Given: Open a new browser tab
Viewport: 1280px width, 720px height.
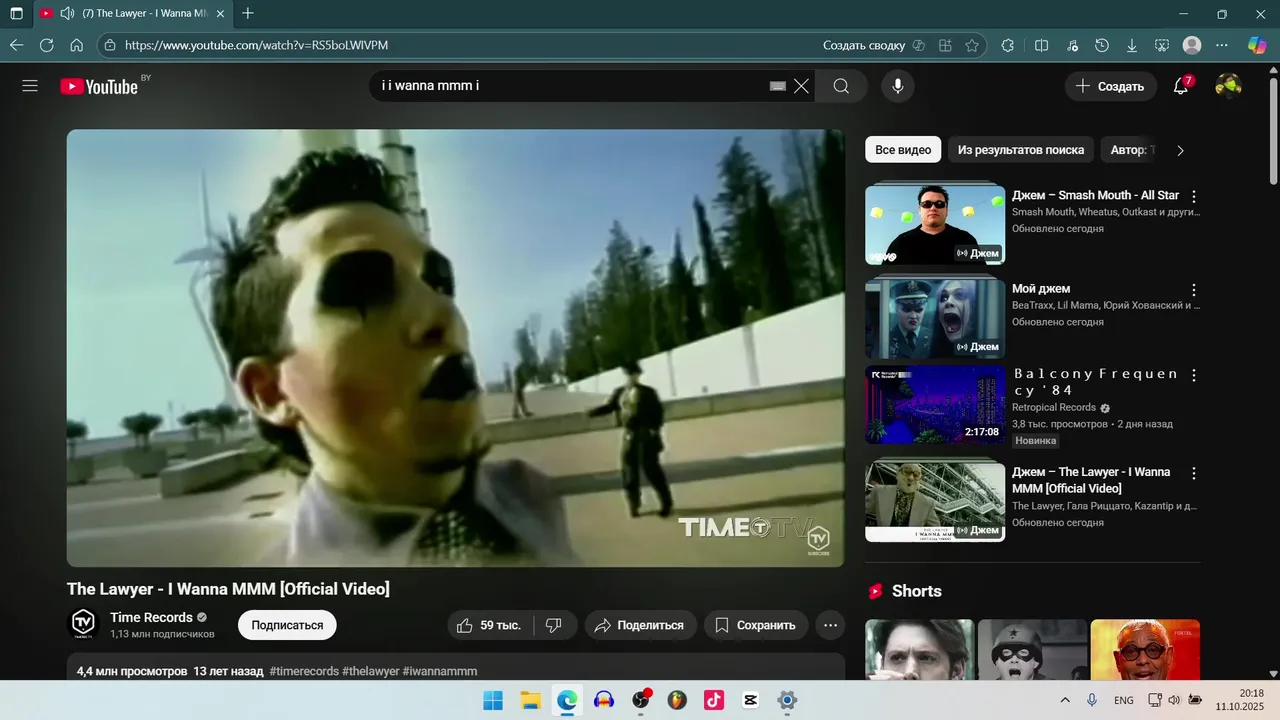Looking at the screenshot, I should tap(248, 14).
